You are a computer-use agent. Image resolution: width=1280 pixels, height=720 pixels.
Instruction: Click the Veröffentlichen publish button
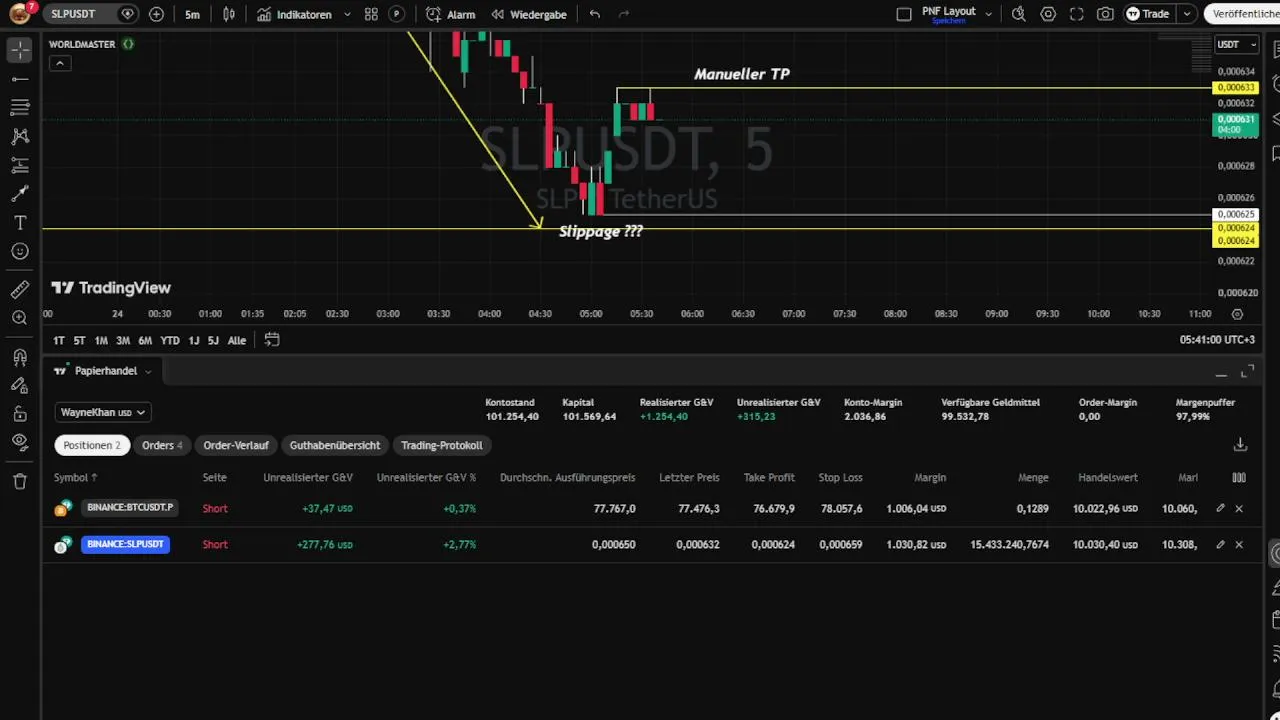[x=1243, y=14]
